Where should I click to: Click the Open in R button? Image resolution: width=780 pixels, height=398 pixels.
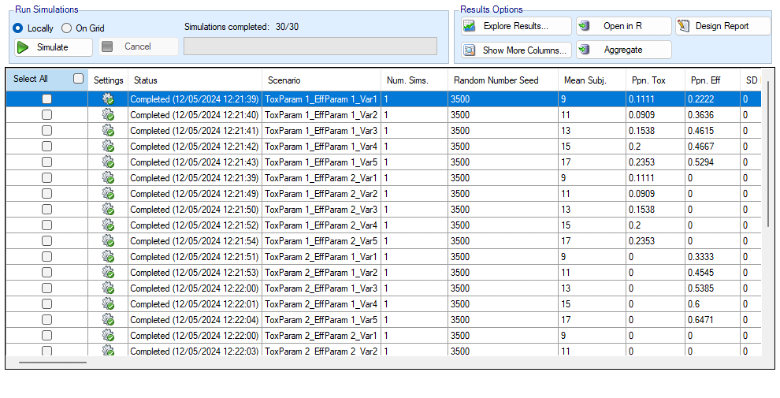click(x=624, y=26)
